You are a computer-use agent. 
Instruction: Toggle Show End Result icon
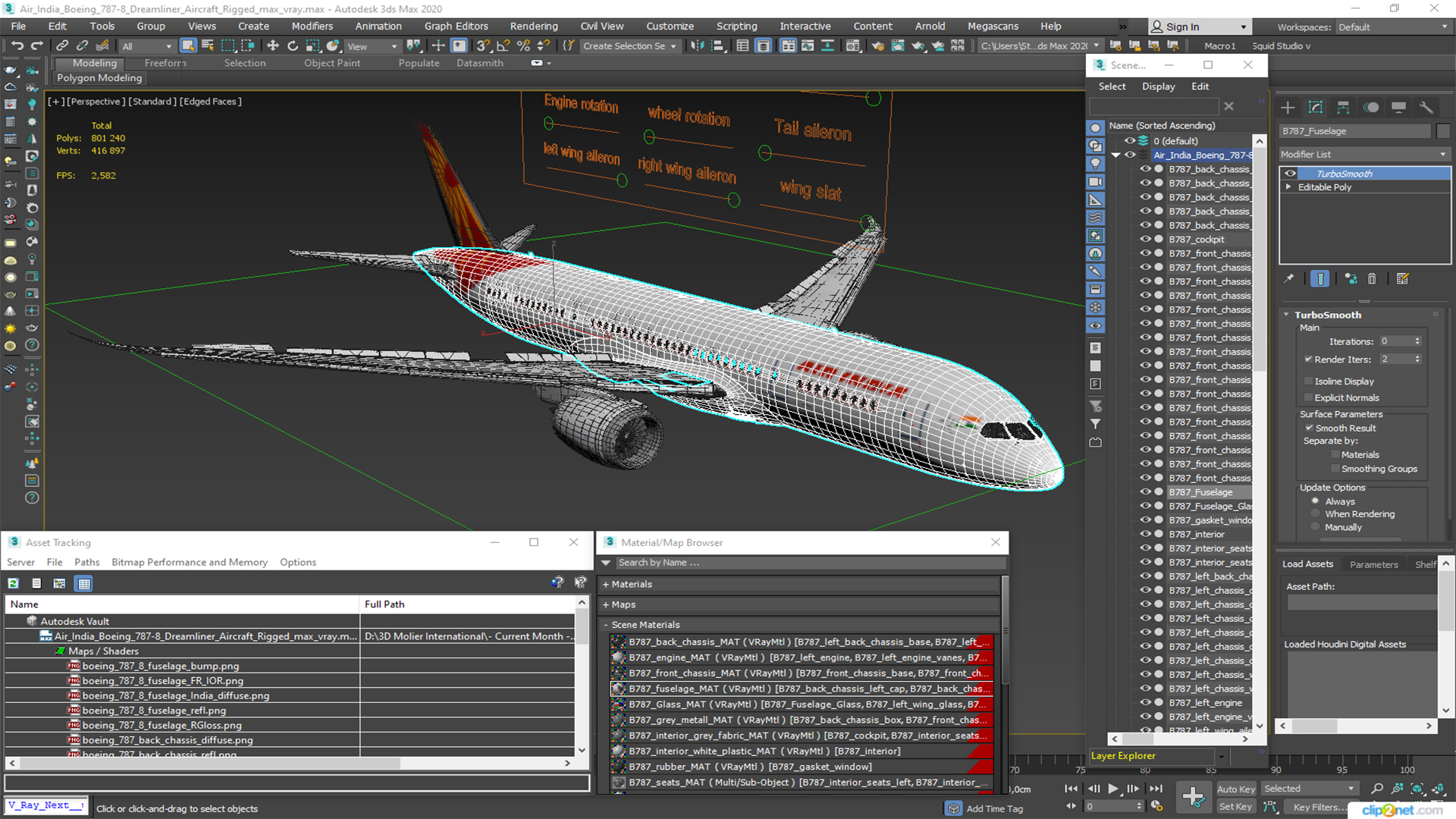(x=1319, y=279)
